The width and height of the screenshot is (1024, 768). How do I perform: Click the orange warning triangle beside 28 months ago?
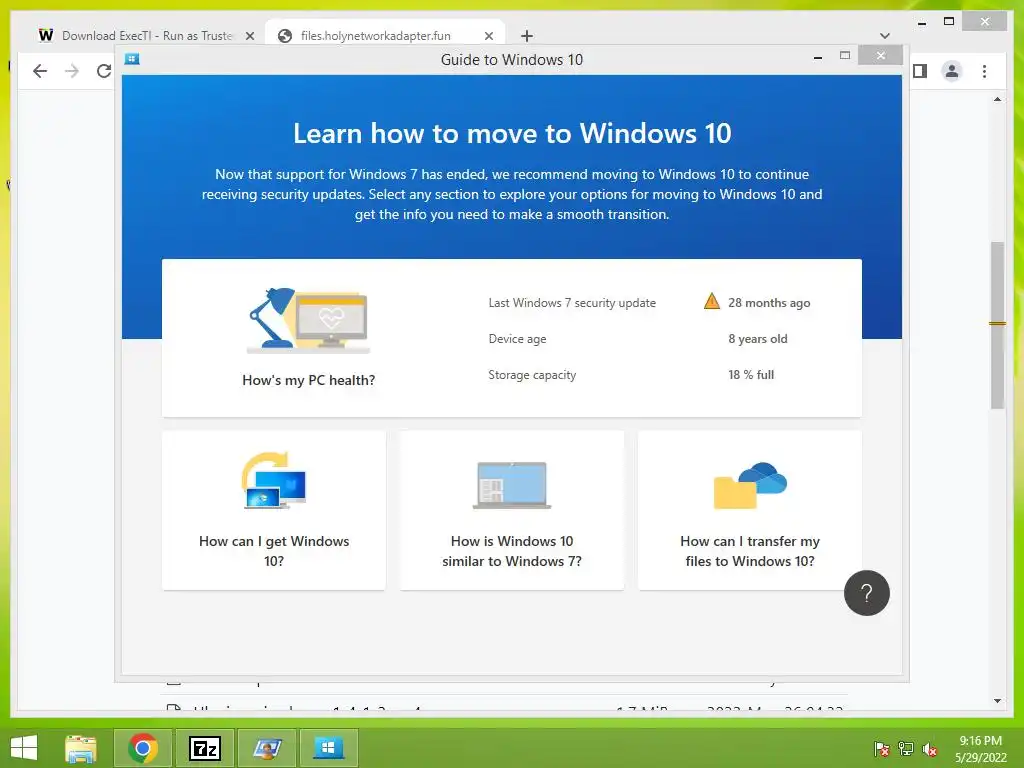712,302
